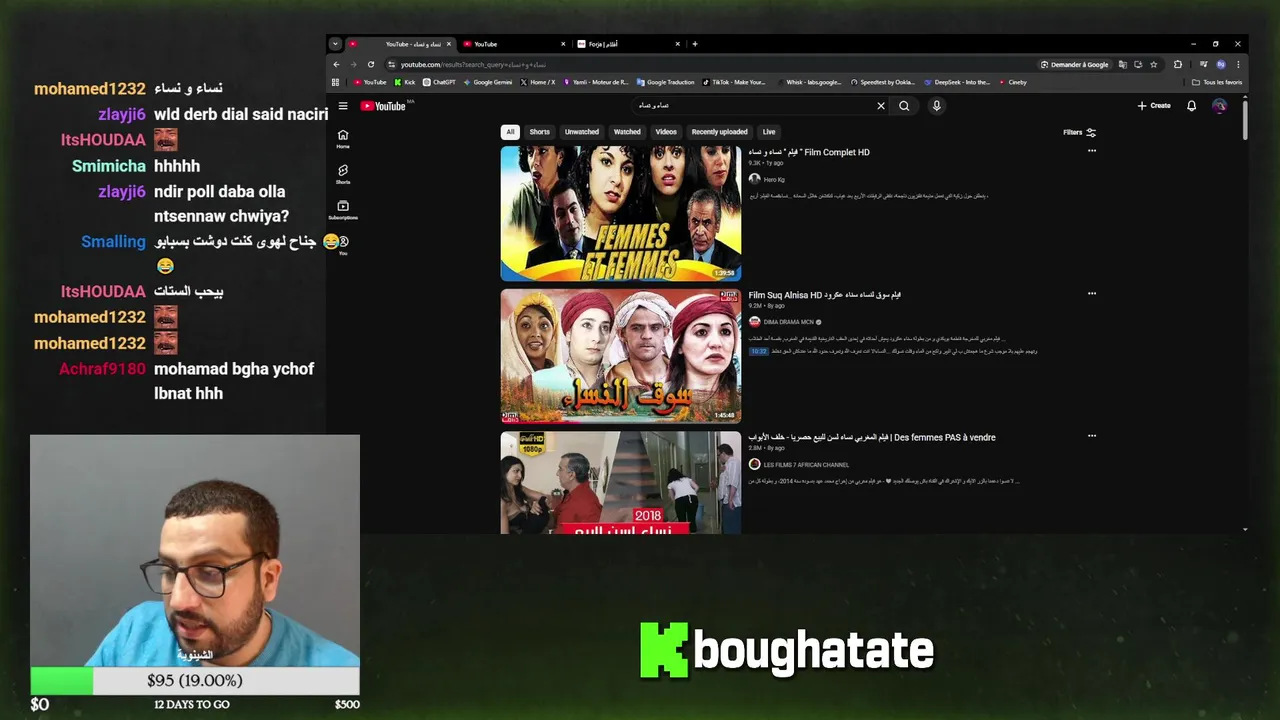The width and height of the screenshot is (1280, 720).
Task: Click the magnifier search button on YouTube
Action: 904,106
